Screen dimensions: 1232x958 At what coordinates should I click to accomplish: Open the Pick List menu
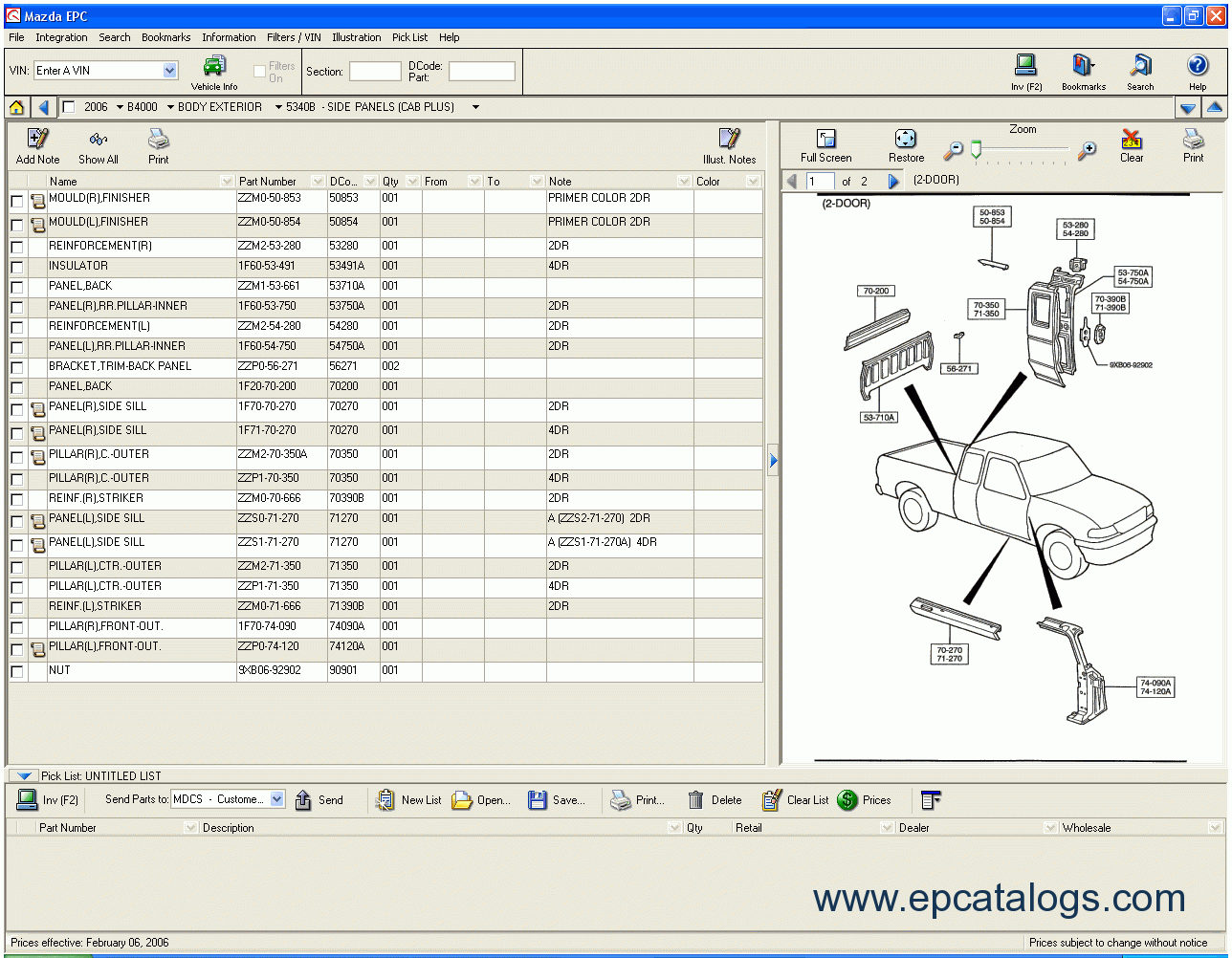tap(409, 37)
